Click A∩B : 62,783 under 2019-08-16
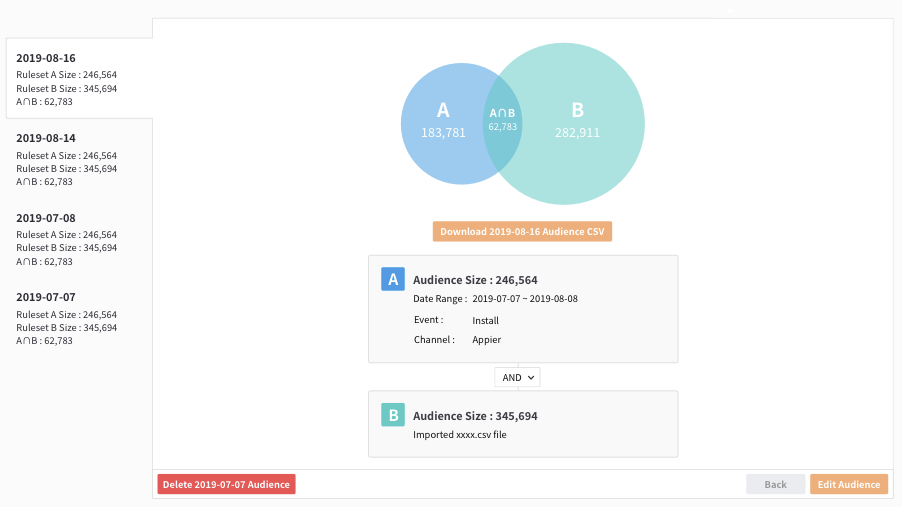902x507 pixels. (x=44, y=102)
